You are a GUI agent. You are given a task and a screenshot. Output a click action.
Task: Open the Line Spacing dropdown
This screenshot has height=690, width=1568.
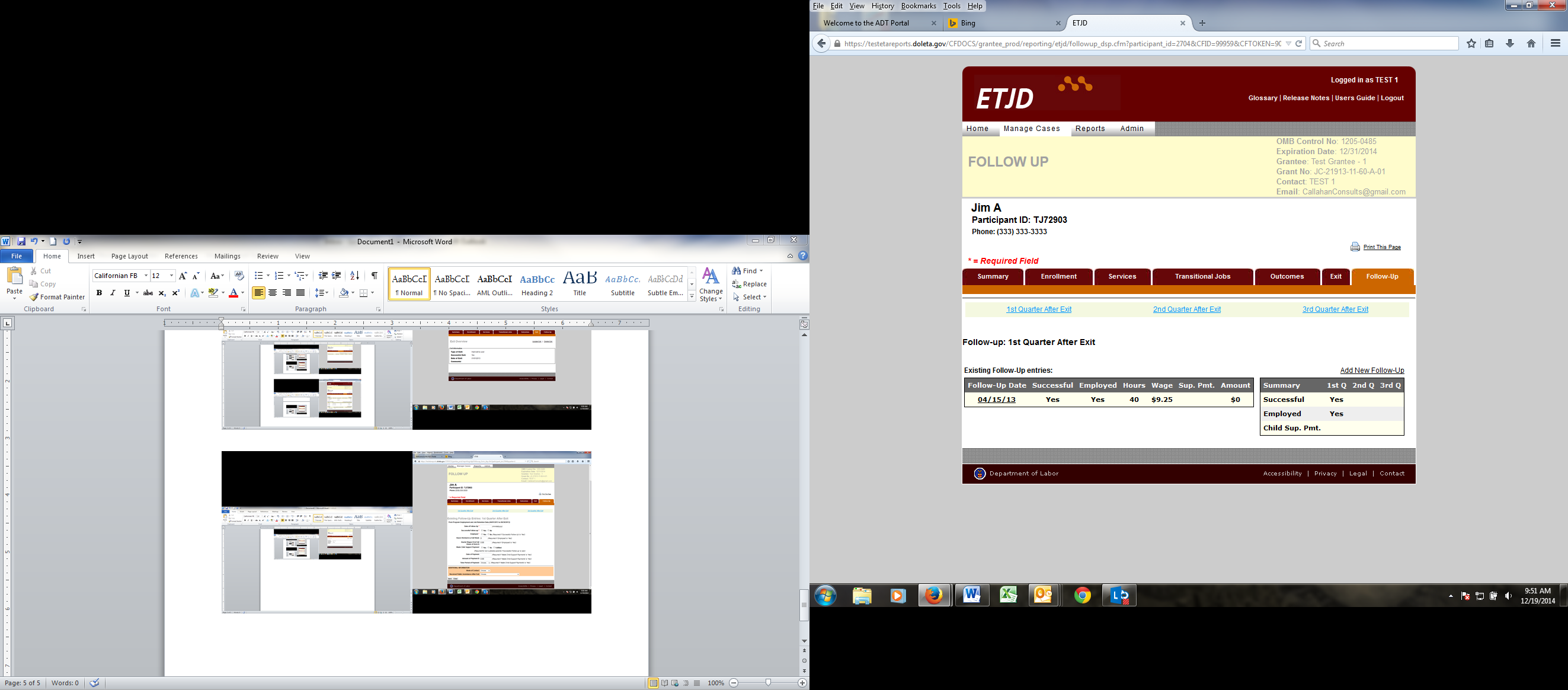pos(321,293)
